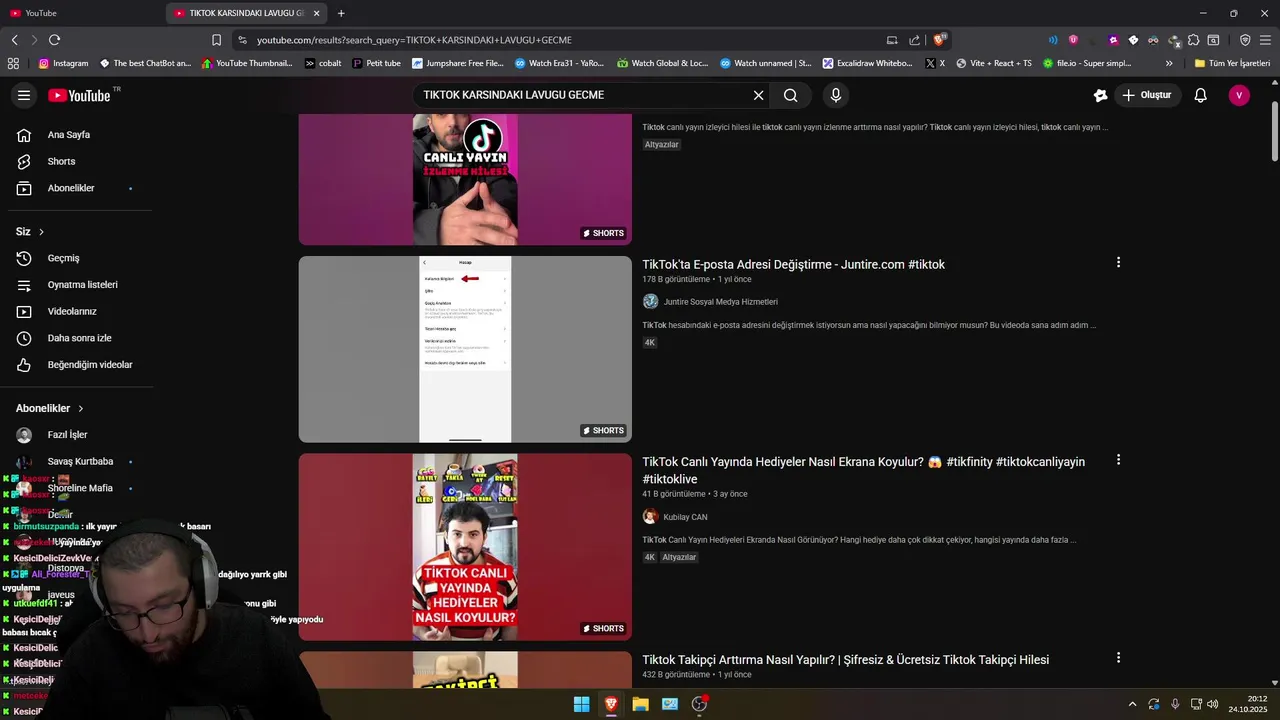This screenshot has width=1280, height=720.
Task: Show hidden system tray icons chevron
Action: click(x=1132, y=704)
